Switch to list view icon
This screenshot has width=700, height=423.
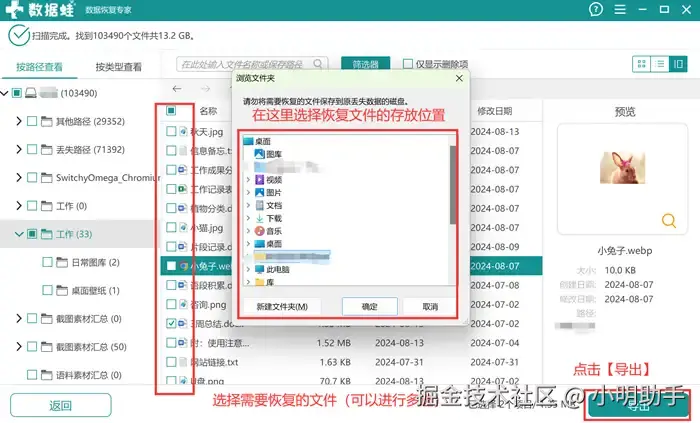coord(660,64)
